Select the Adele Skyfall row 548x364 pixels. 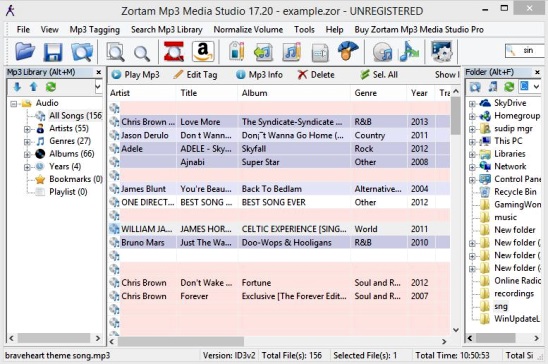pos(279,149)
